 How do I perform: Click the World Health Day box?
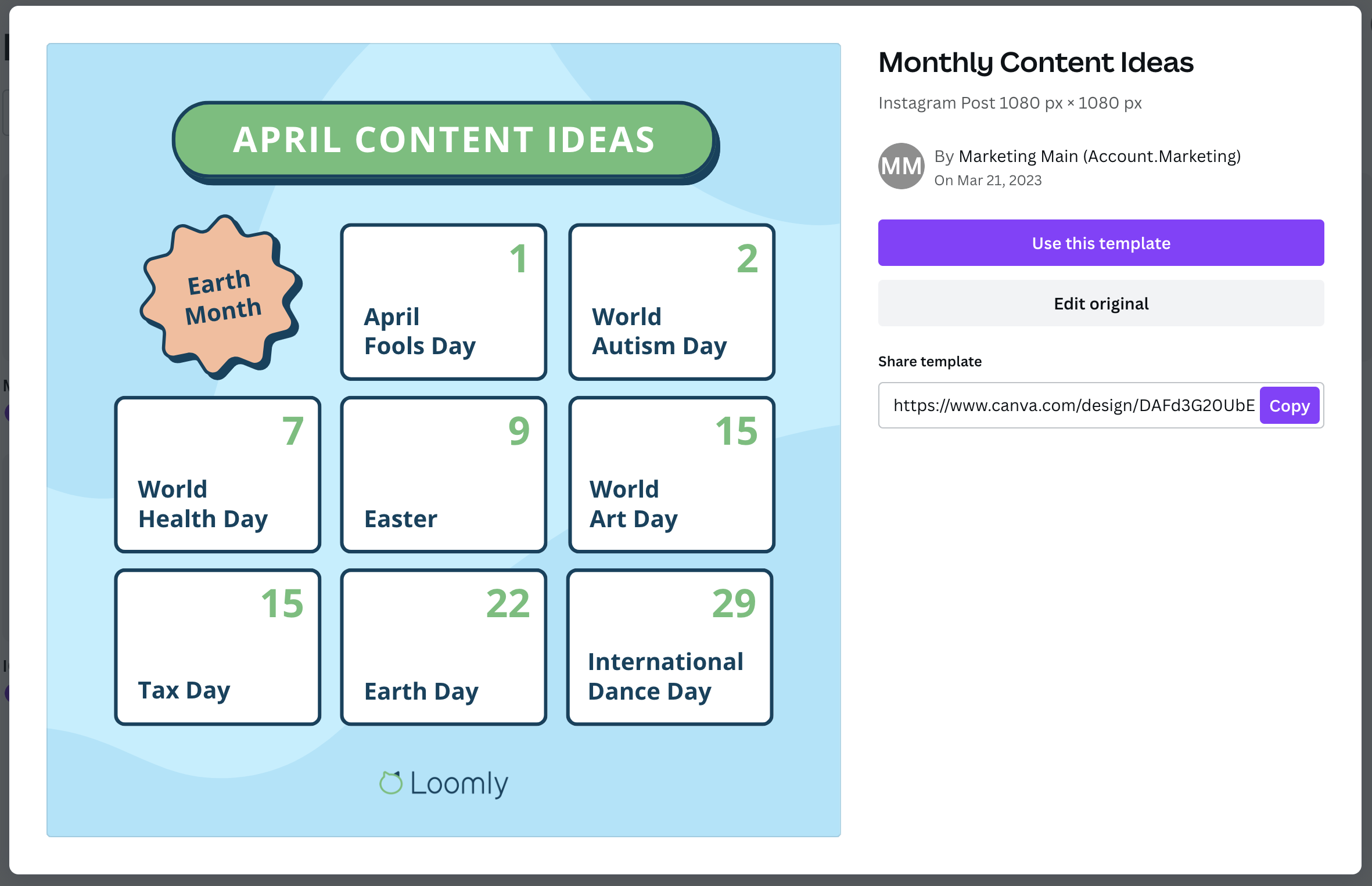pyautogui.click(x=217, y=474)
